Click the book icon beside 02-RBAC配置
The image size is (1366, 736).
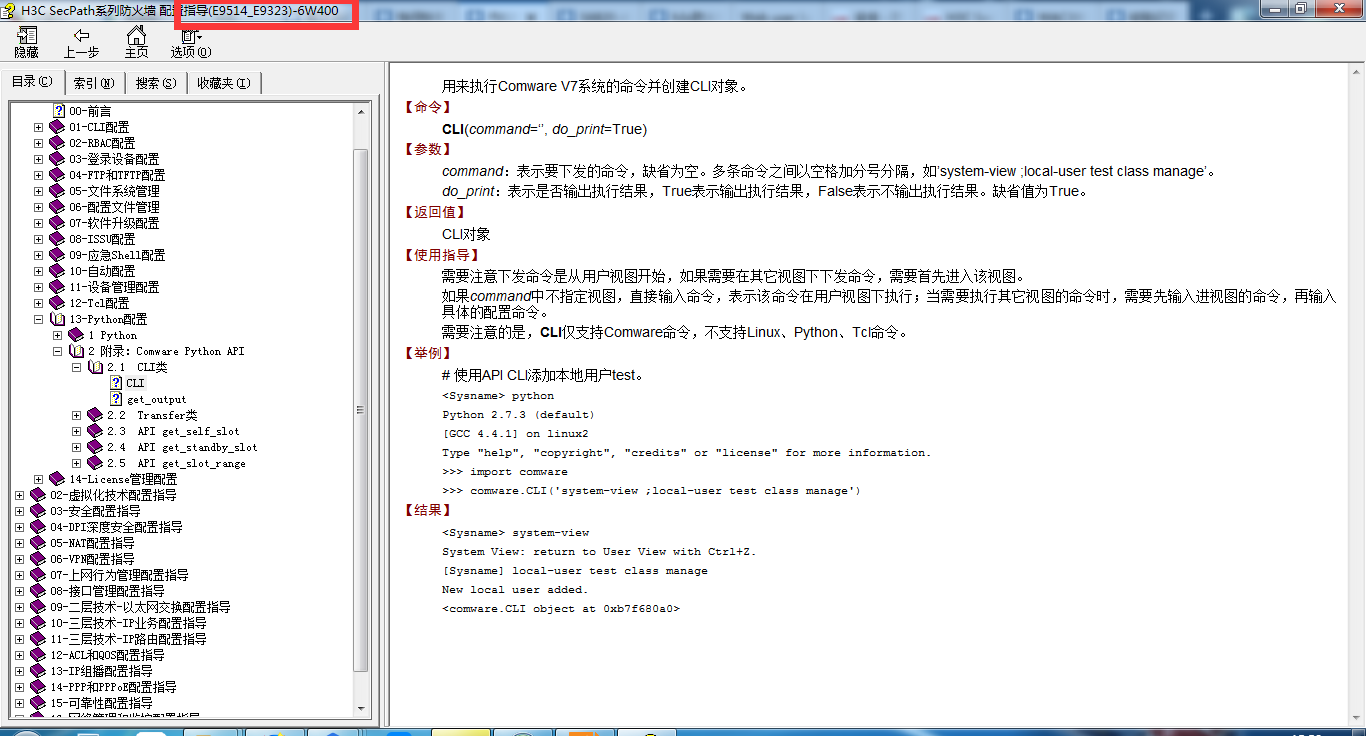[x=57, y=143]
